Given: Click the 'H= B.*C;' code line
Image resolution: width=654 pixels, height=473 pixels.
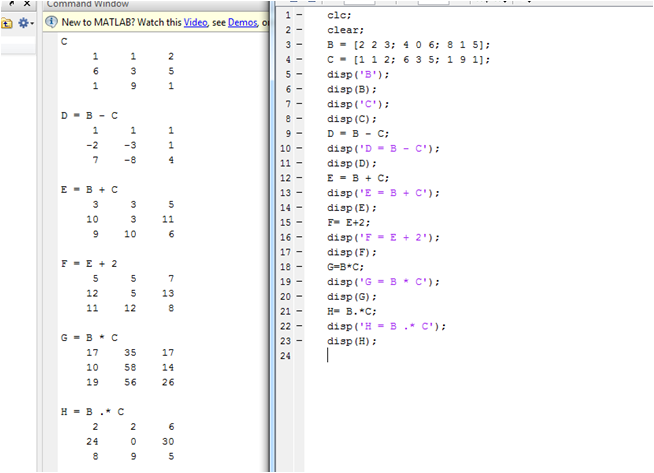Looking at the screenshot, I should (352, 311).
